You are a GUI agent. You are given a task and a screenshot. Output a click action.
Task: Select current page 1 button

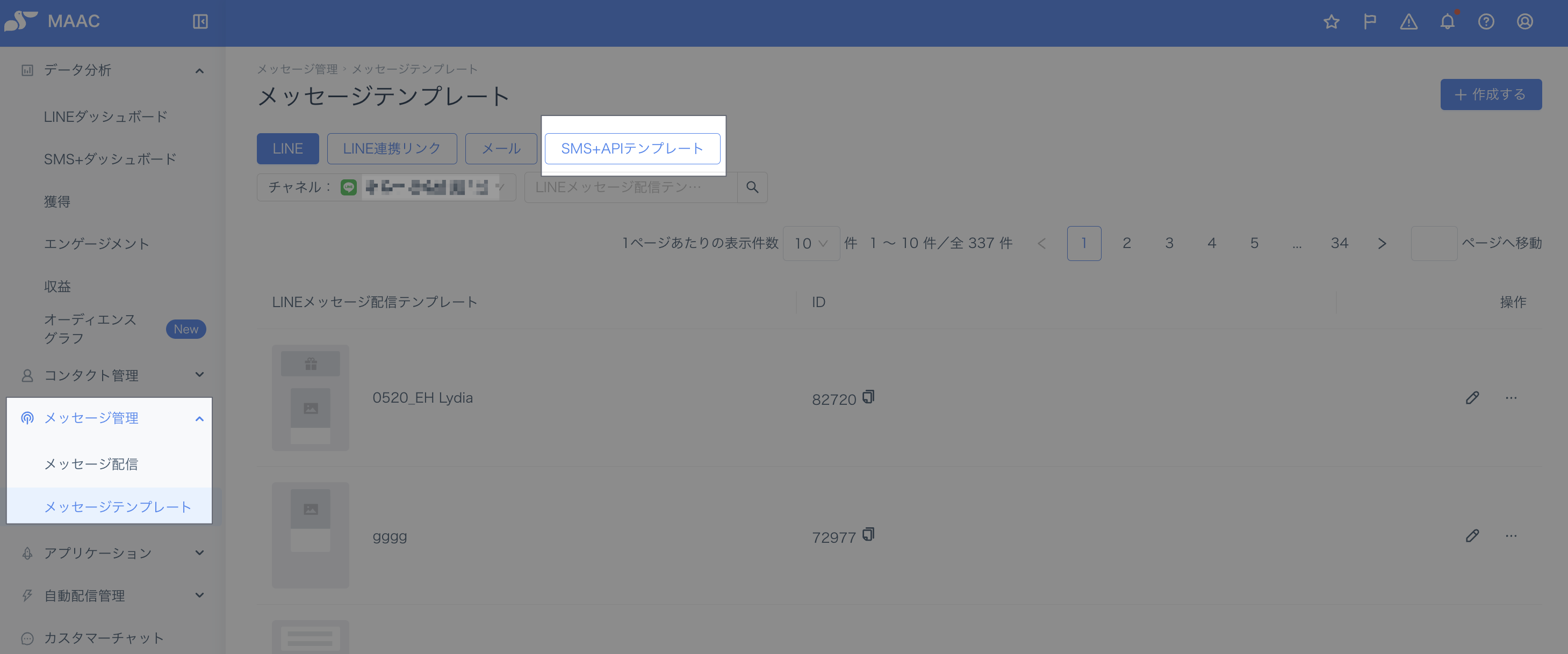[1084, 243]
